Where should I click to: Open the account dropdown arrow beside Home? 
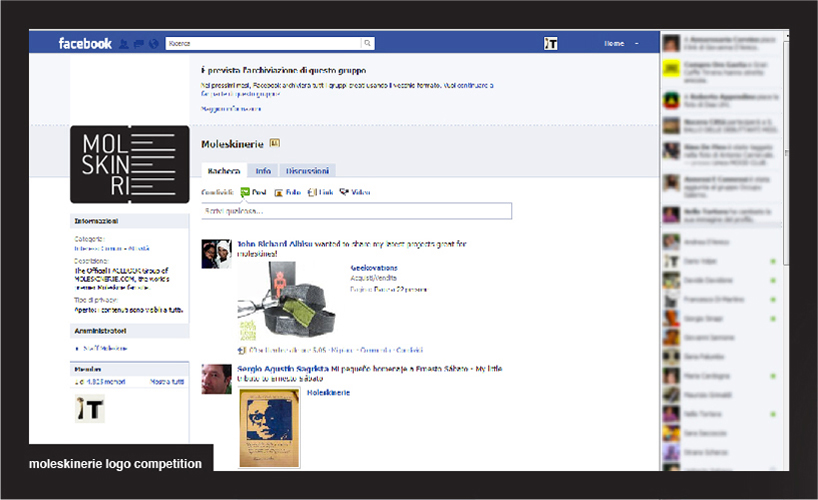[636, 43]
